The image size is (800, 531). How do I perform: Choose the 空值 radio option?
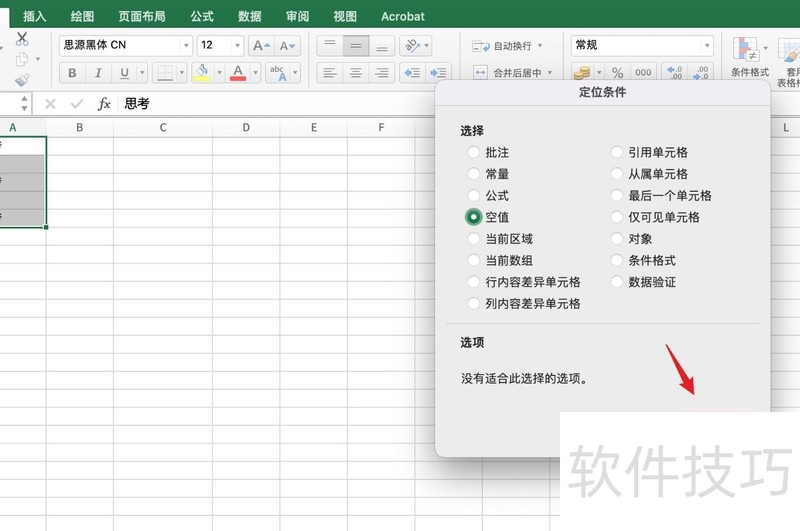tap(474, 217)
